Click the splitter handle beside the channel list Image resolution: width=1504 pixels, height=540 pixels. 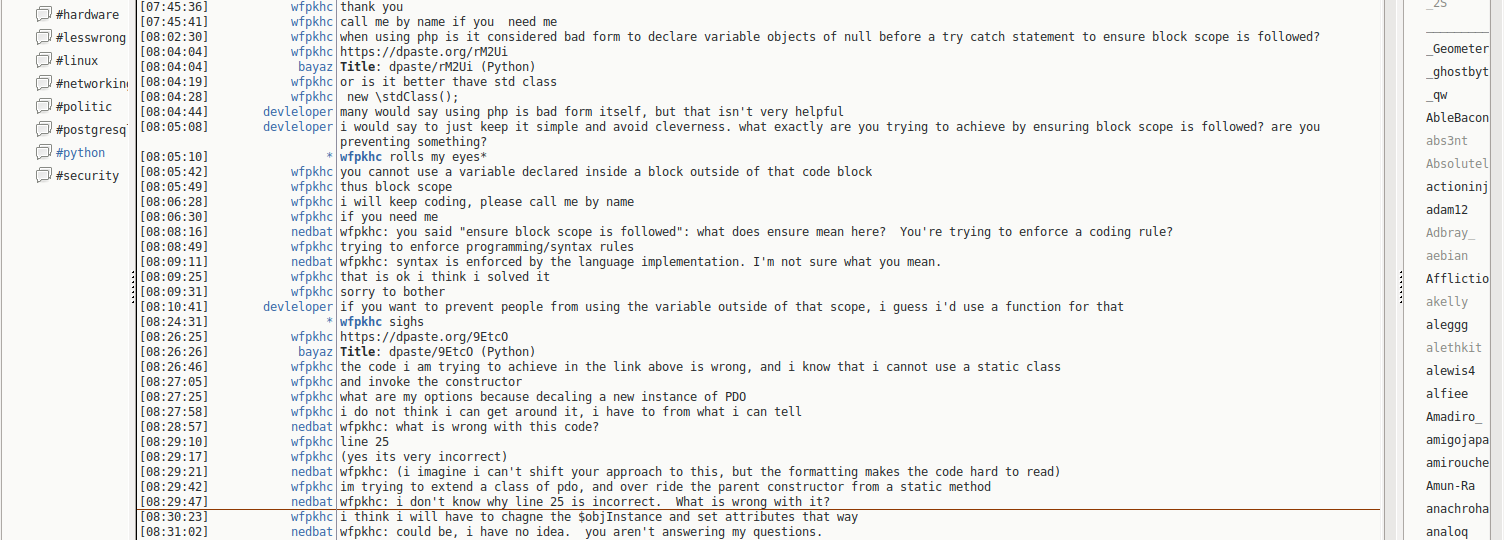pyautogui.click(x=133, y=287)
